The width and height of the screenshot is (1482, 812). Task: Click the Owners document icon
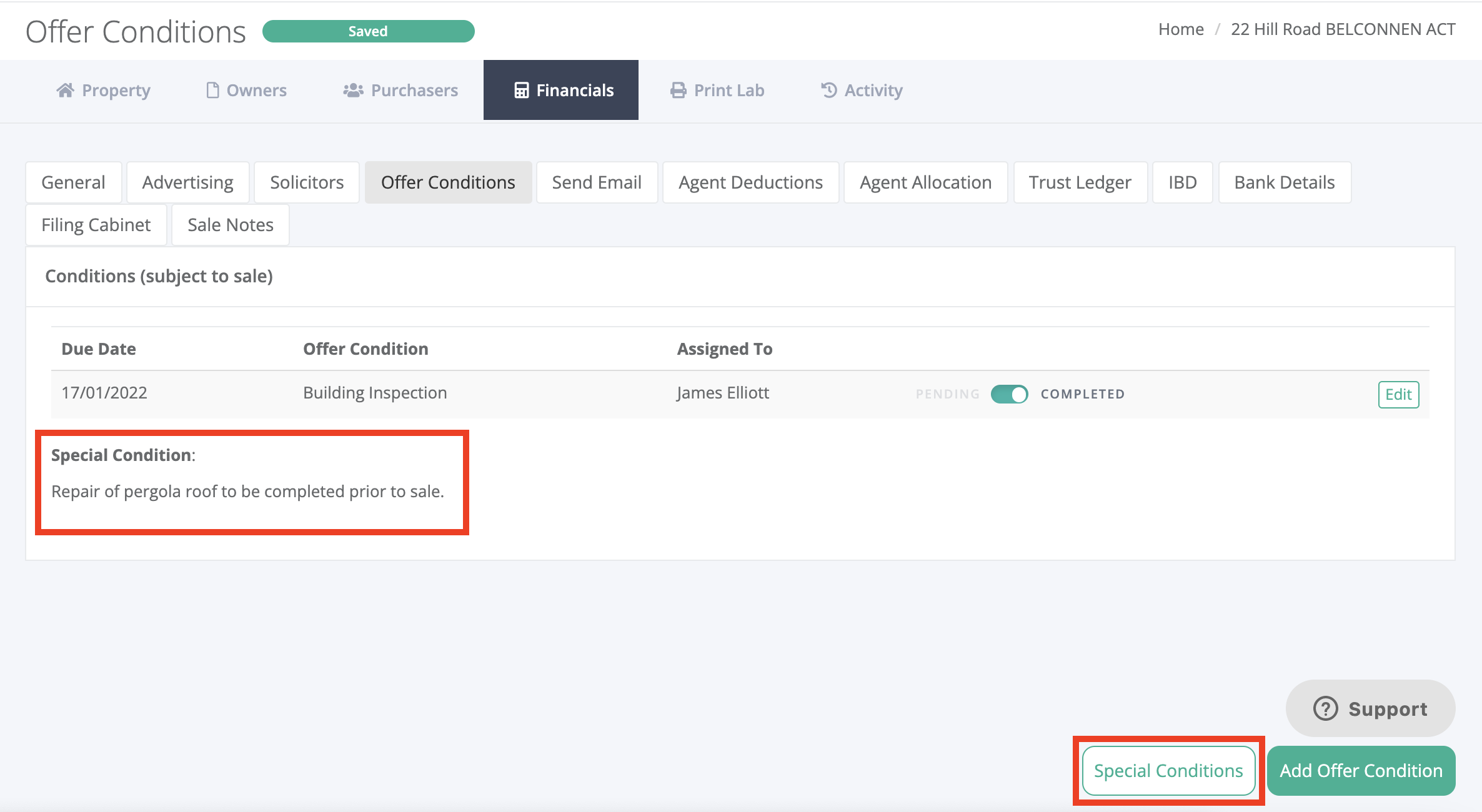point(212,91)
